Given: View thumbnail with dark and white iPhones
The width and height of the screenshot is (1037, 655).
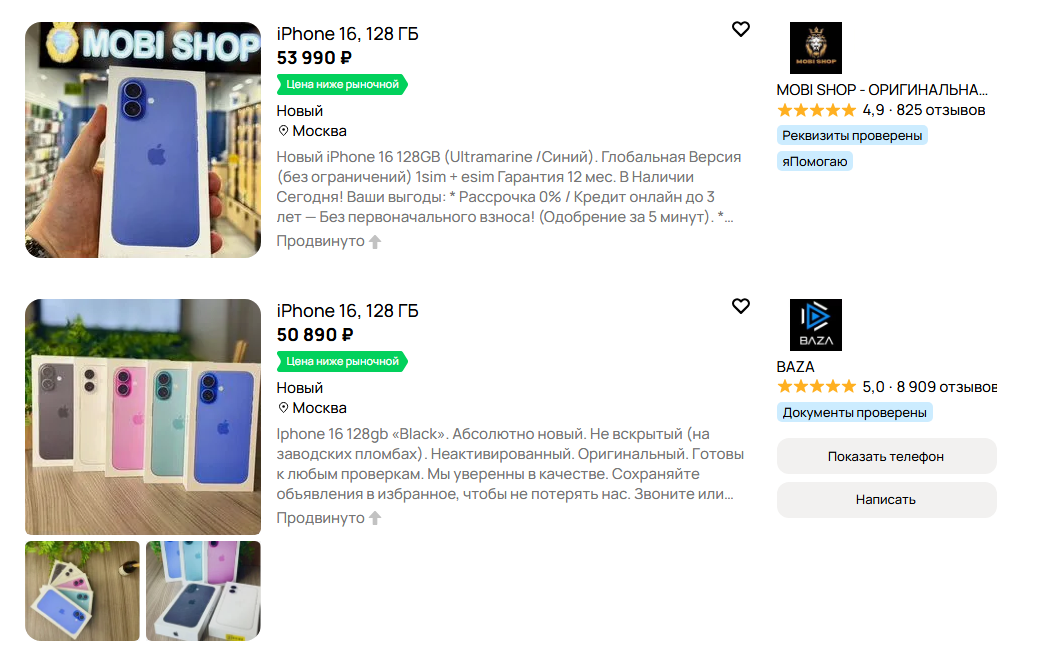Looking at the screenshot, I should [203, 591].
